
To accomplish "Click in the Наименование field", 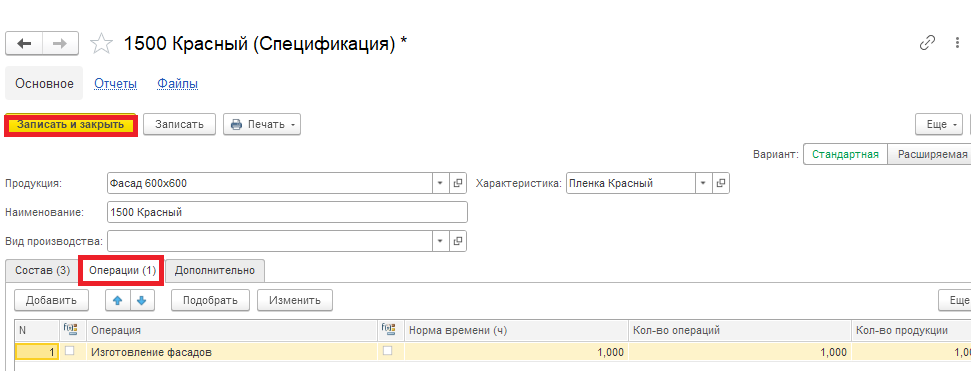I will 287,212.
